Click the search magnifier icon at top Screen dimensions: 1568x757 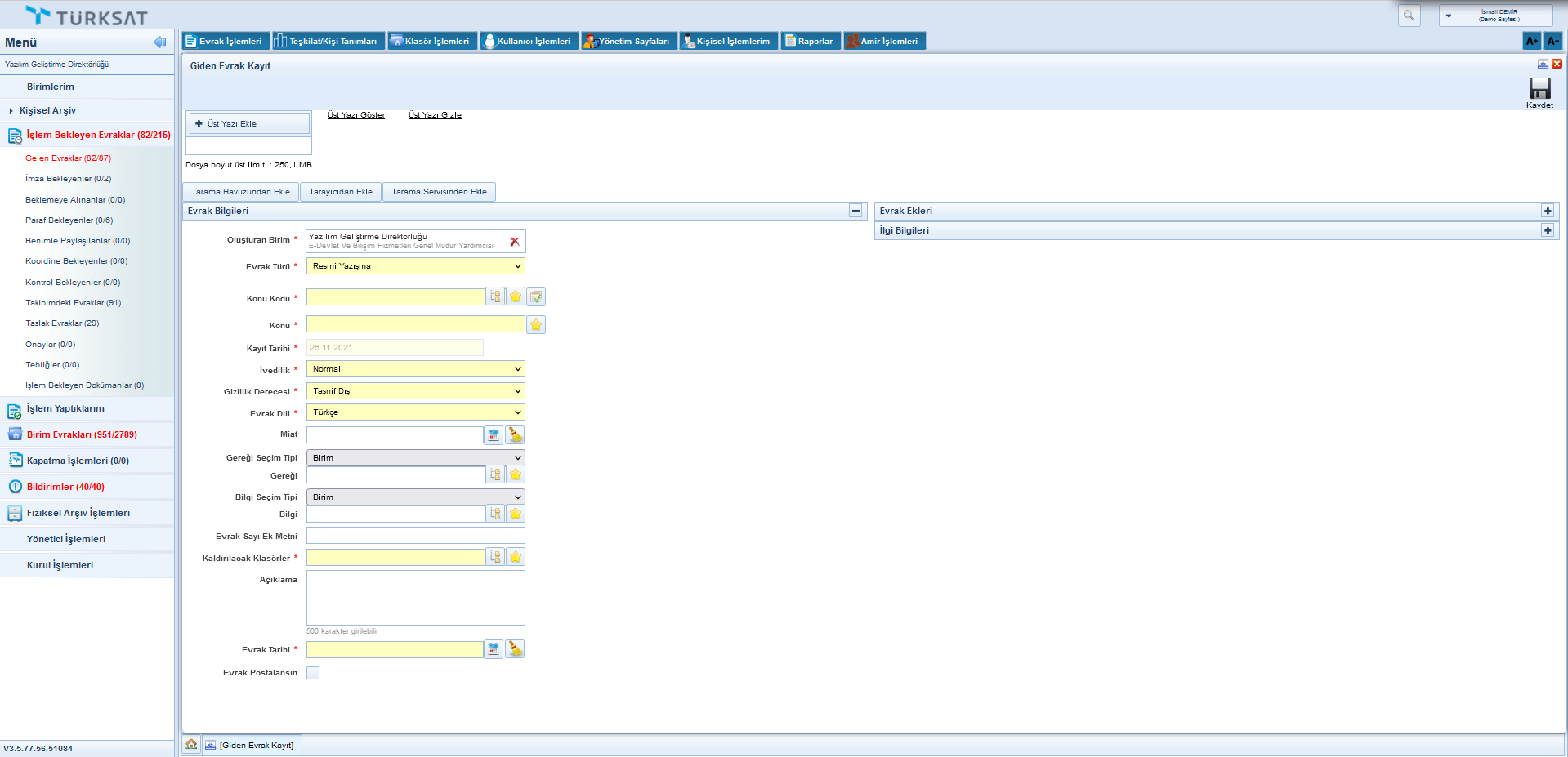pos(1409,16)
